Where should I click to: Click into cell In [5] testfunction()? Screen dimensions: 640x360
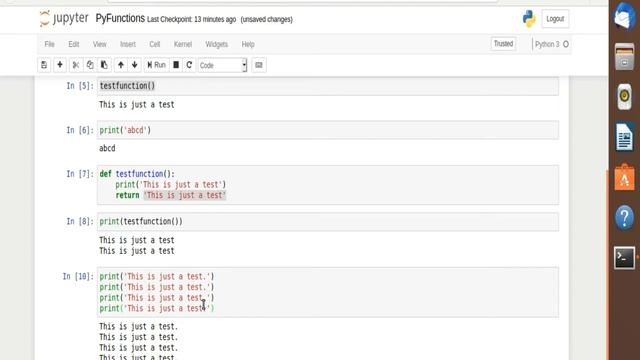(328, 86)
